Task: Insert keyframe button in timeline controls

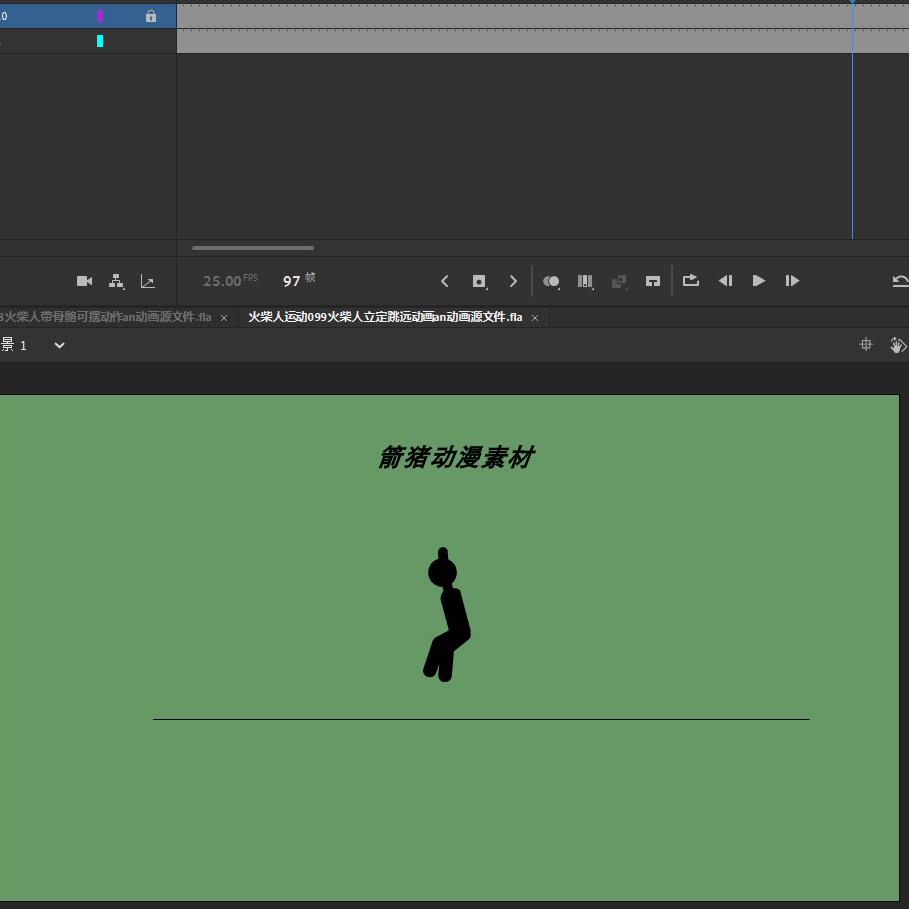Action: tap(479, 281)
